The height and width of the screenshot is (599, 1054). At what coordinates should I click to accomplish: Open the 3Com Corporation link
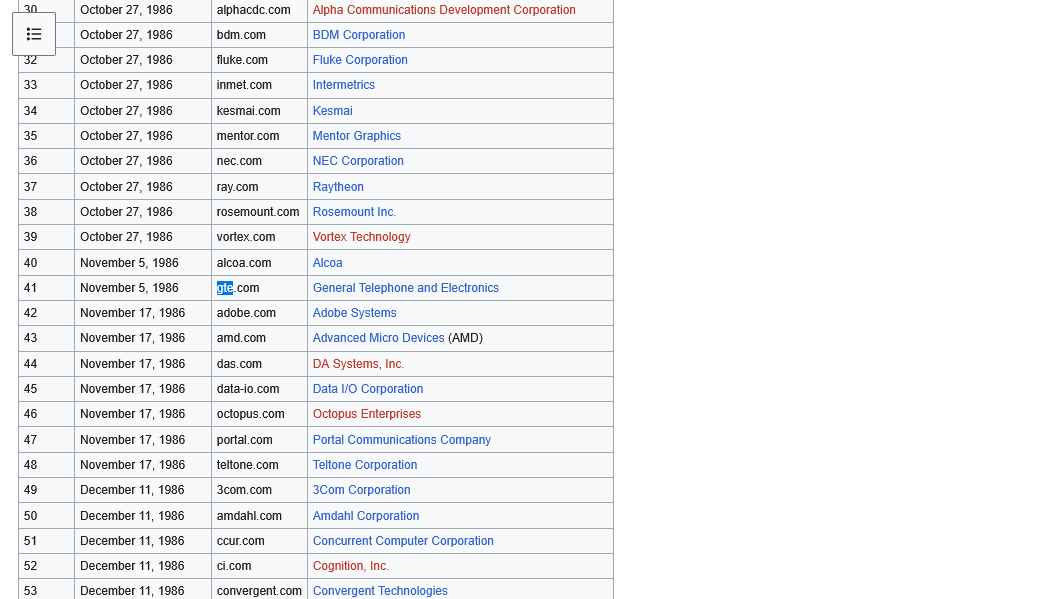(x=361, y=490)
